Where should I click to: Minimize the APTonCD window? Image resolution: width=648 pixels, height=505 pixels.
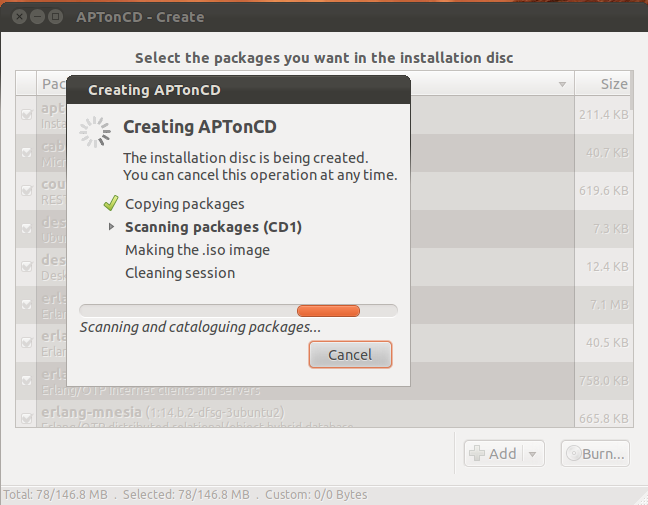pyautogui.click(x=38, y=17)
